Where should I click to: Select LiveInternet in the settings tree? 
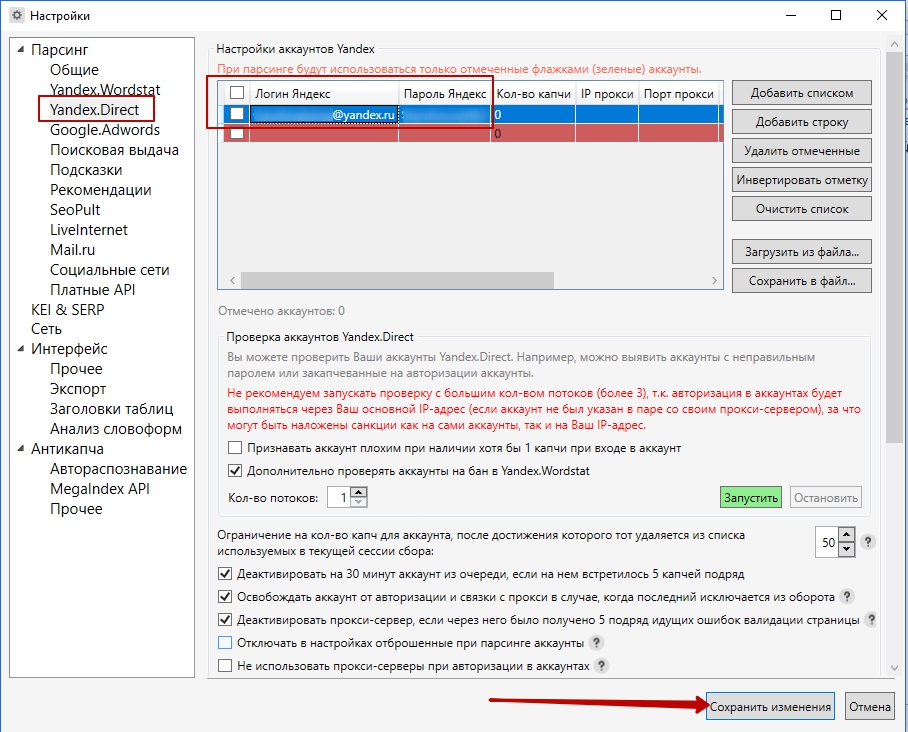[x=89, y=230]
